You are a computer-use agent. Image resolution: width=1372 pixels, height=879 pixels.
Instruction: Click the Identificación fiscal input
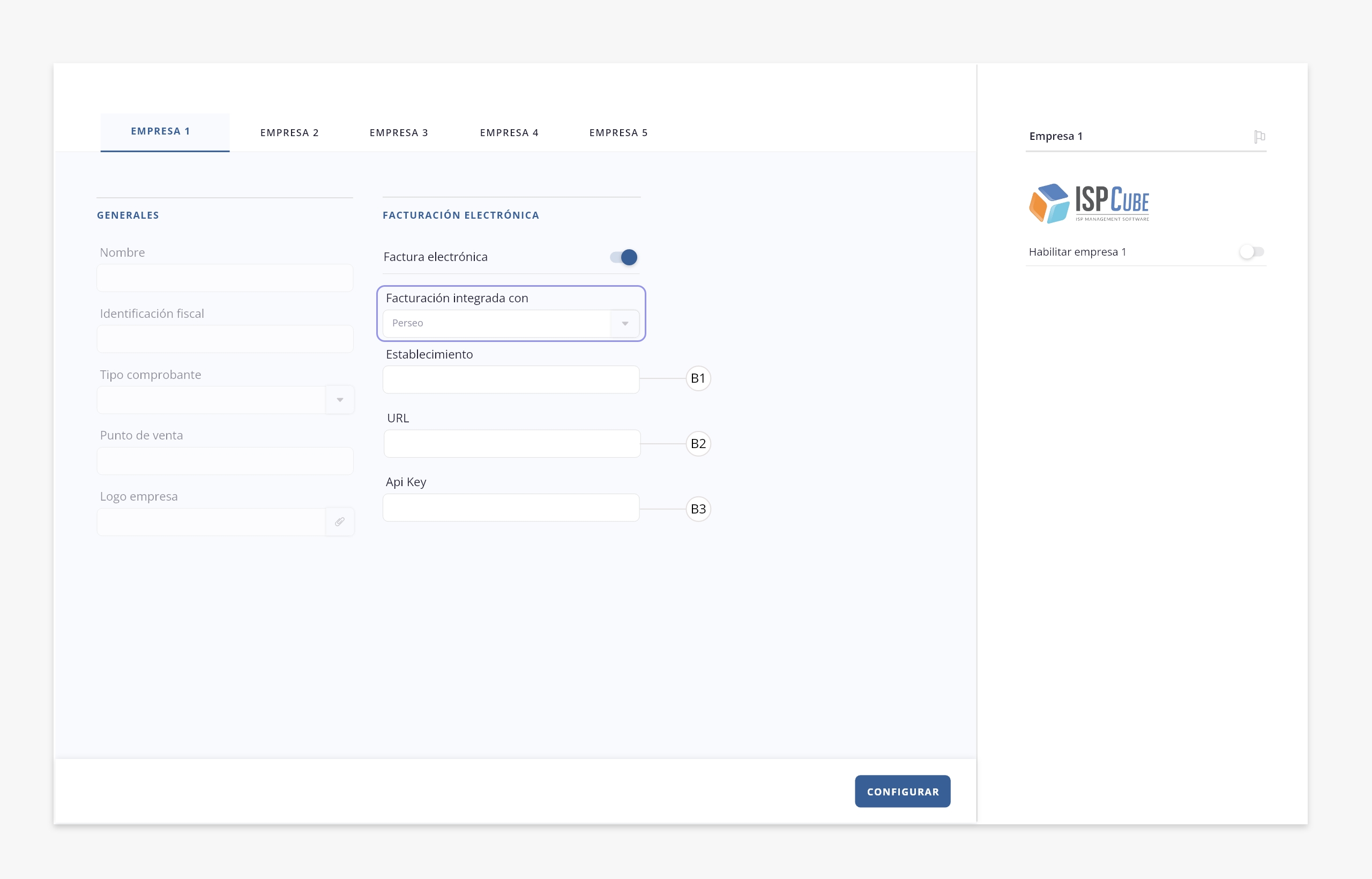(225, 339)
